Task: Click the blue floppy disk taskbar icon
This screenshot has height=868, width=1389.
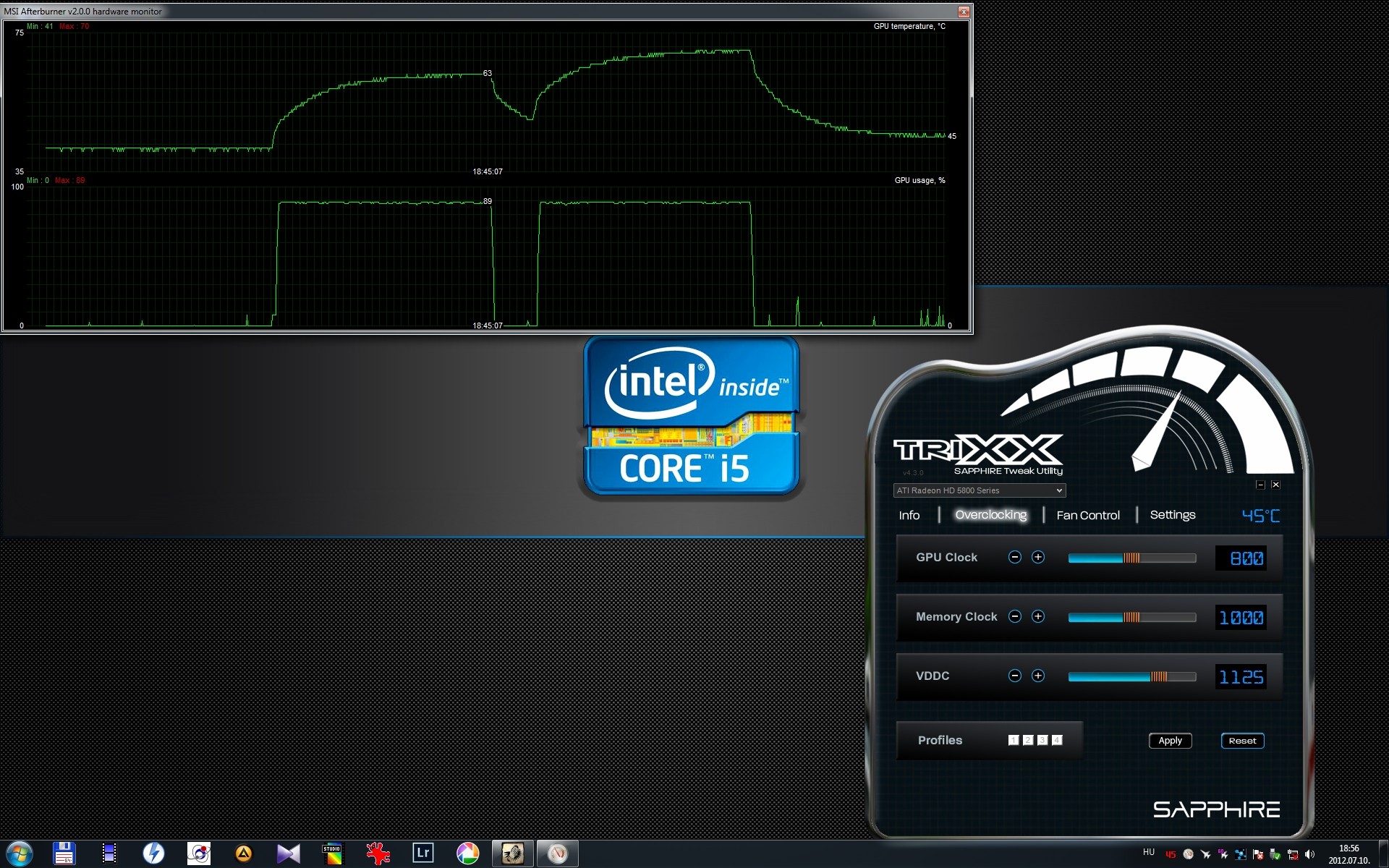Action: (64, 854)
